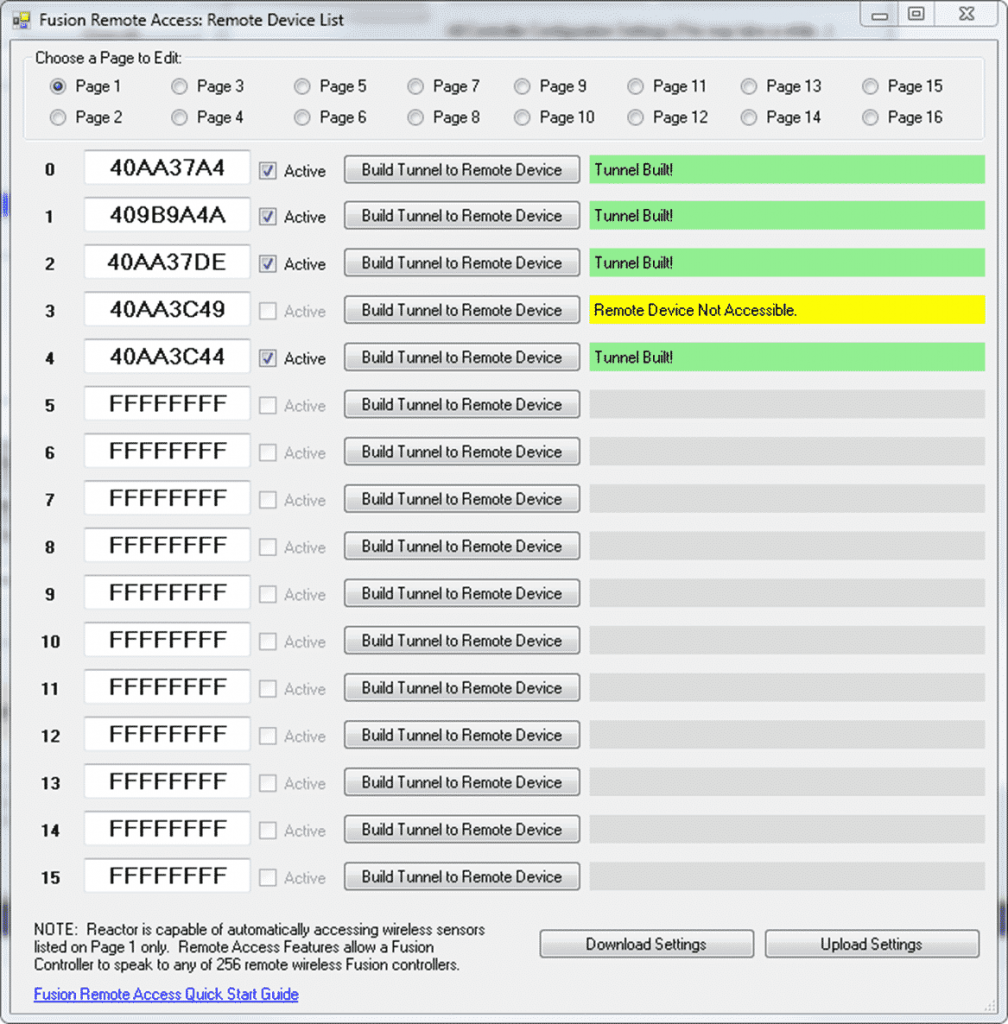1008x1024 pixels.
Task: Open the Fusion Remote Access Quick Start Guide
Action: 166,994
